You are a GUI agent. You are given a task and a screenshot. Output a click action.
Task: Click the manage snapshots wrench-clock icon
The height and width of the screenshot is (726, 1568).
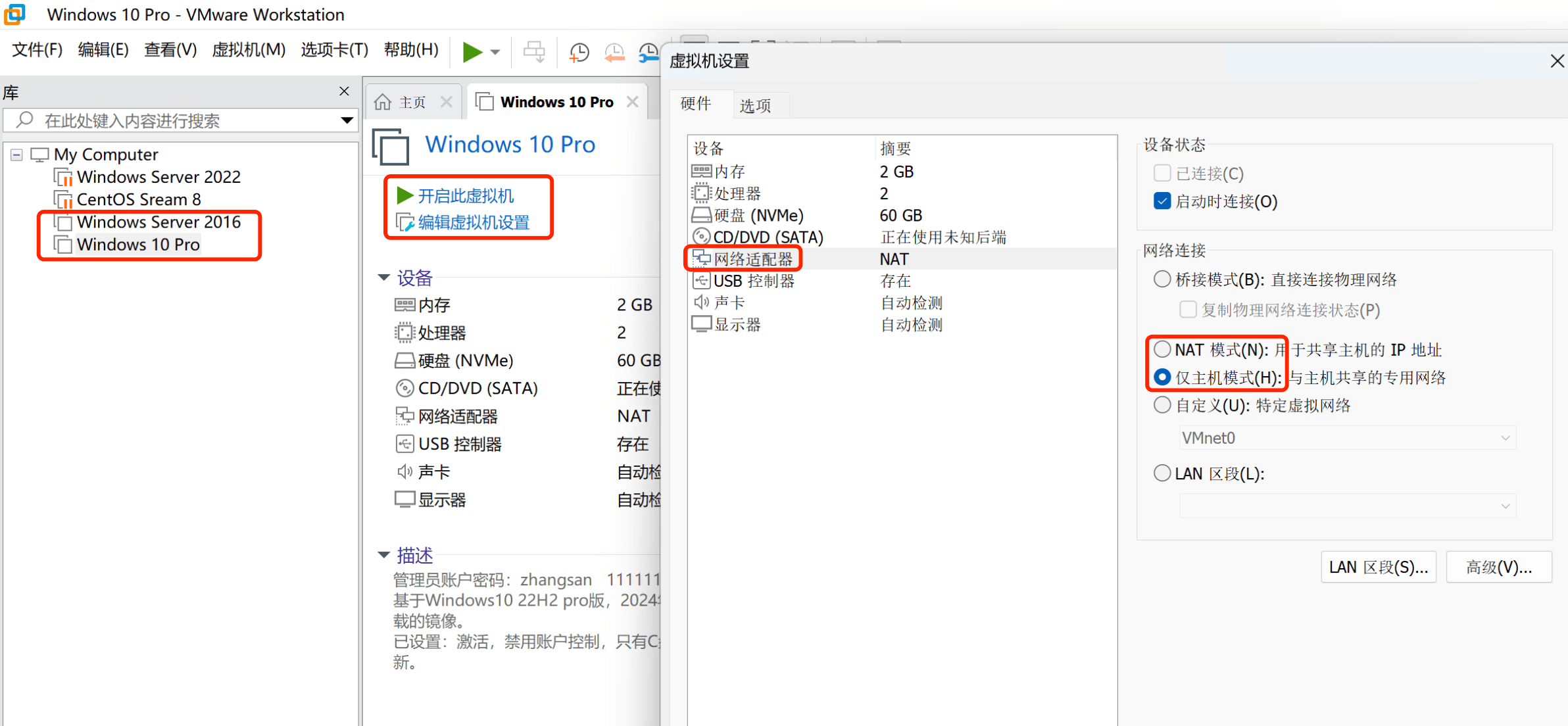[x=649, y=53]
